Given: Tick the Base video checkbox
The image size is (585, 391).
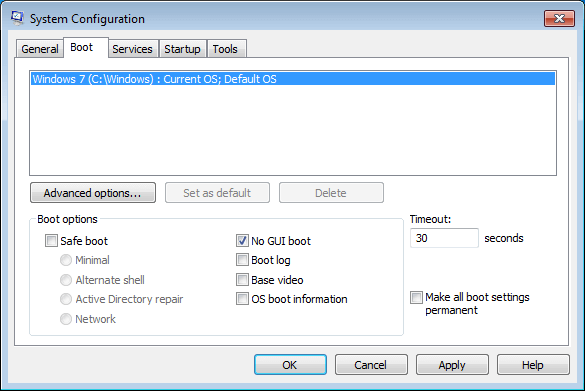Looking at the screenshot, I should (x=242, y=279).
